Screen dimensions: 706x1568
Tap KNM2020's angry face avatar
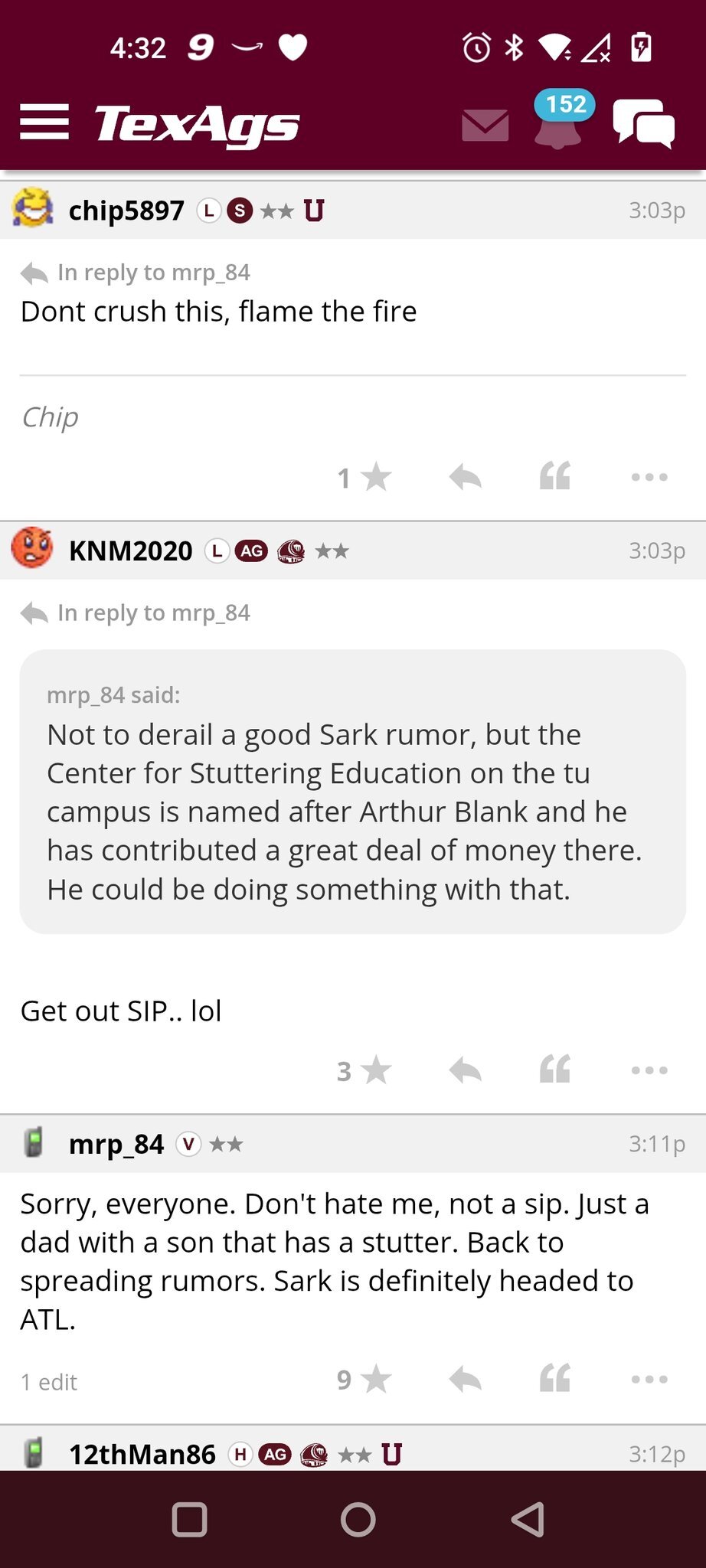32,548
